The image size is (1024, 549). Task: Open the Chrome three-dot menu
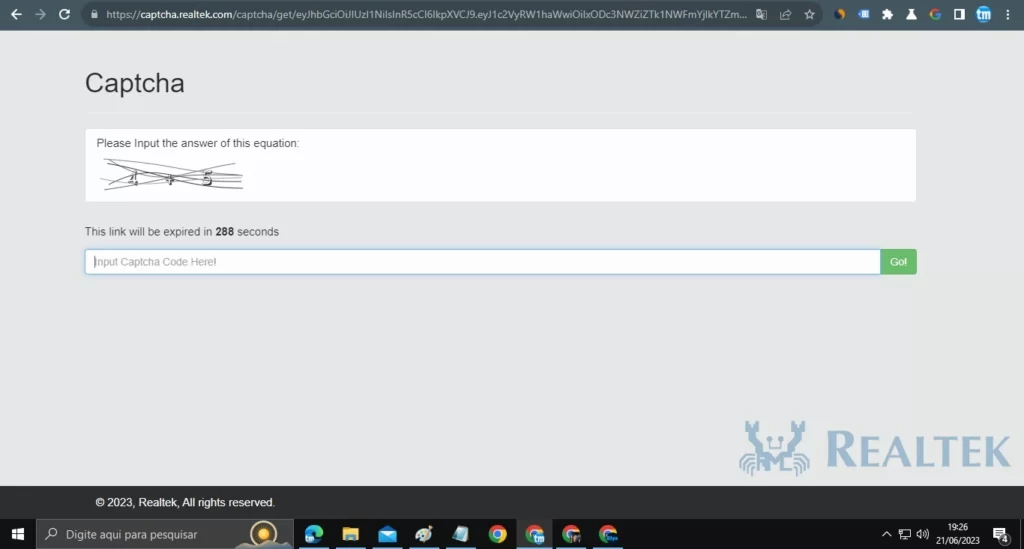[x=1008, y=14]
